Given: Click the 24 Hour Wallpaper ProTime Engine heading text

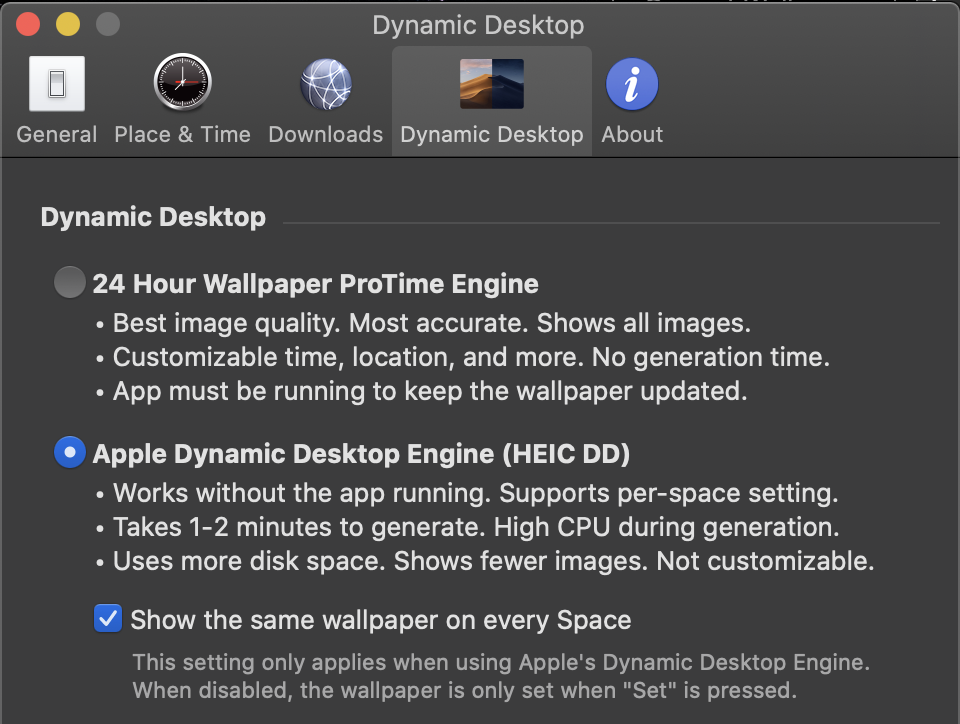Looking at the screenshot, I should click(315, 284).
